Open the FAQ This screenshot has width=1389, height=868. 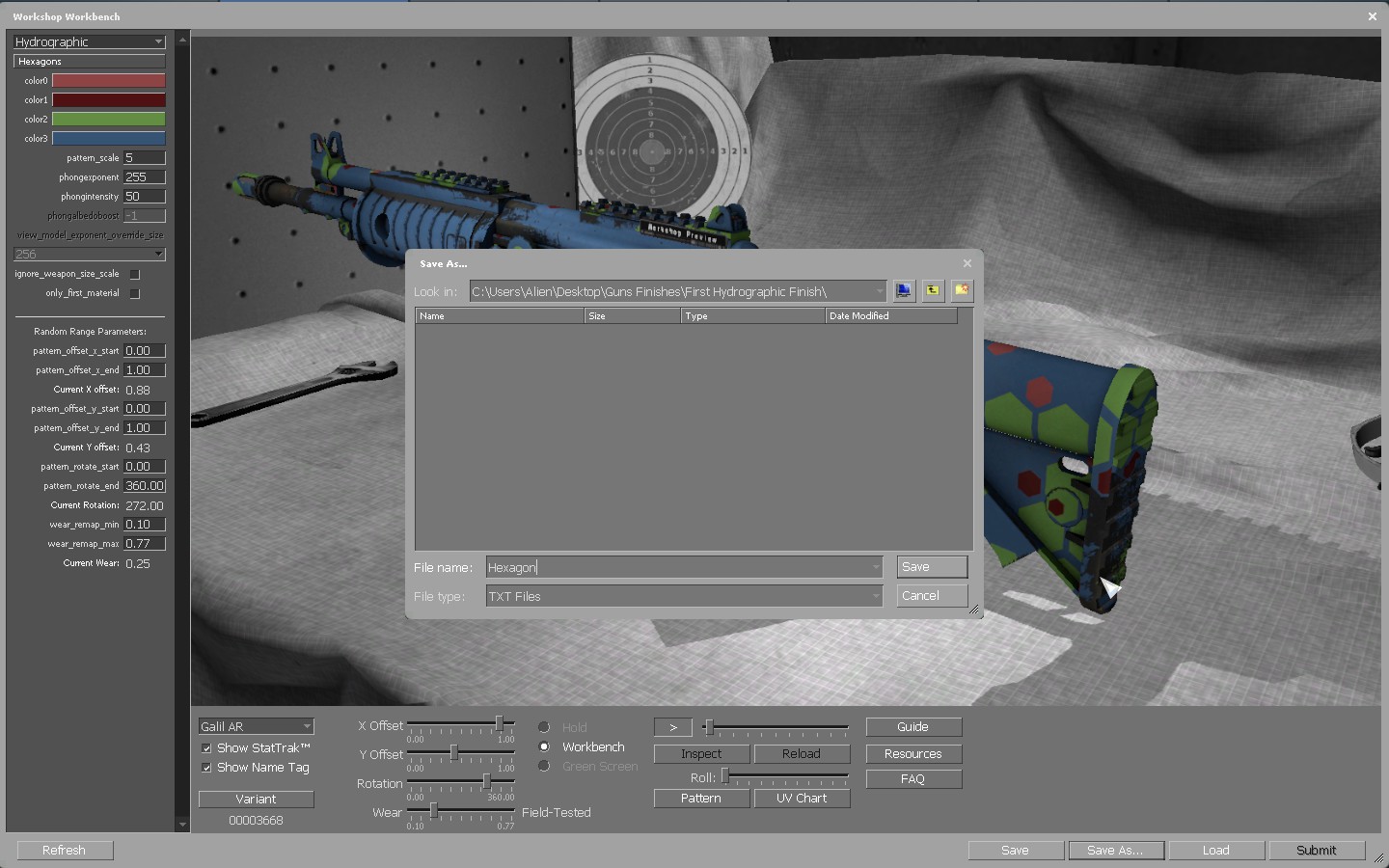[913, 779]
